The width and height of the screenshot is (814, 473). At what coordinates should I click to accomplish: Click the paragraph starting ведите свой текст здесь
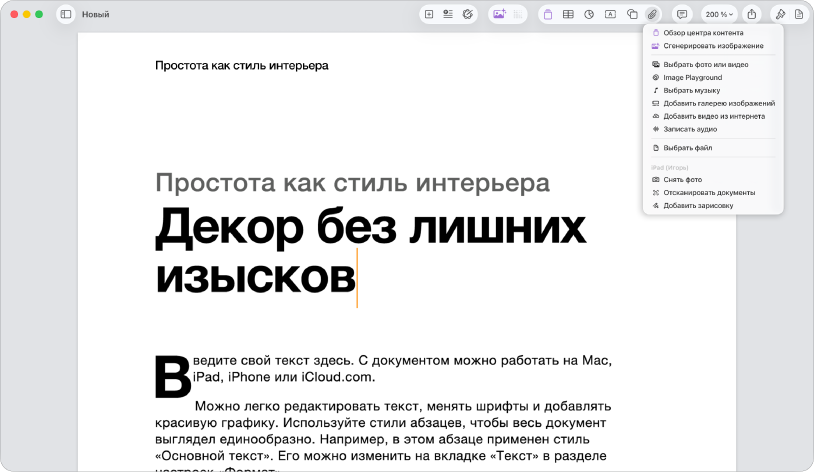[x=402, y=369]
